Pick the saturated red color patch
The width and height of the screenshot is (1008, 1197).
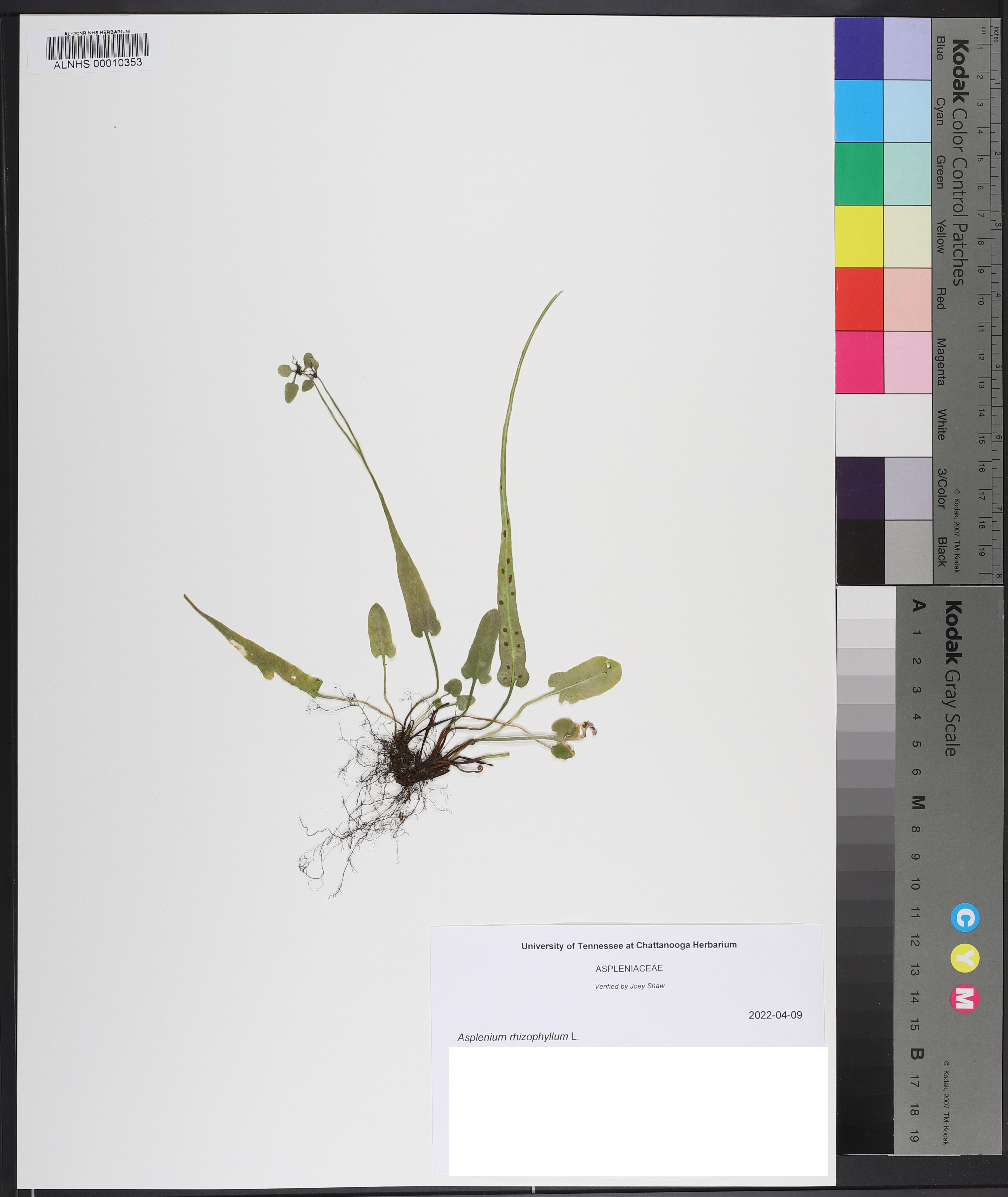859,299
